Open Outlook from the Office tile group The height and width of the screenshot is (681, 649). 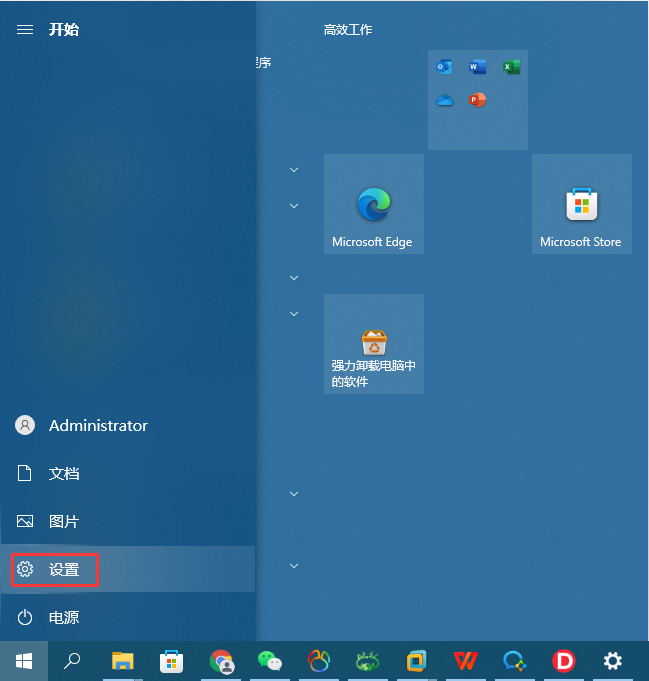point(444,67)
